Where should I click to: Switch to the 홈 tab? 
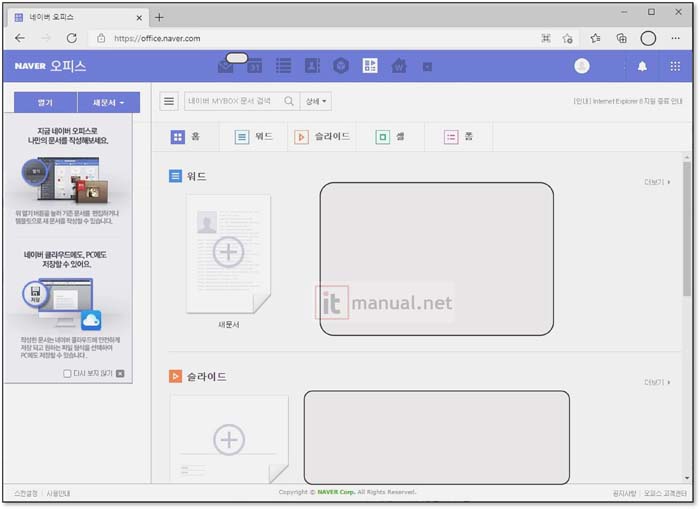pyautogui.click(x=185, y=137)
